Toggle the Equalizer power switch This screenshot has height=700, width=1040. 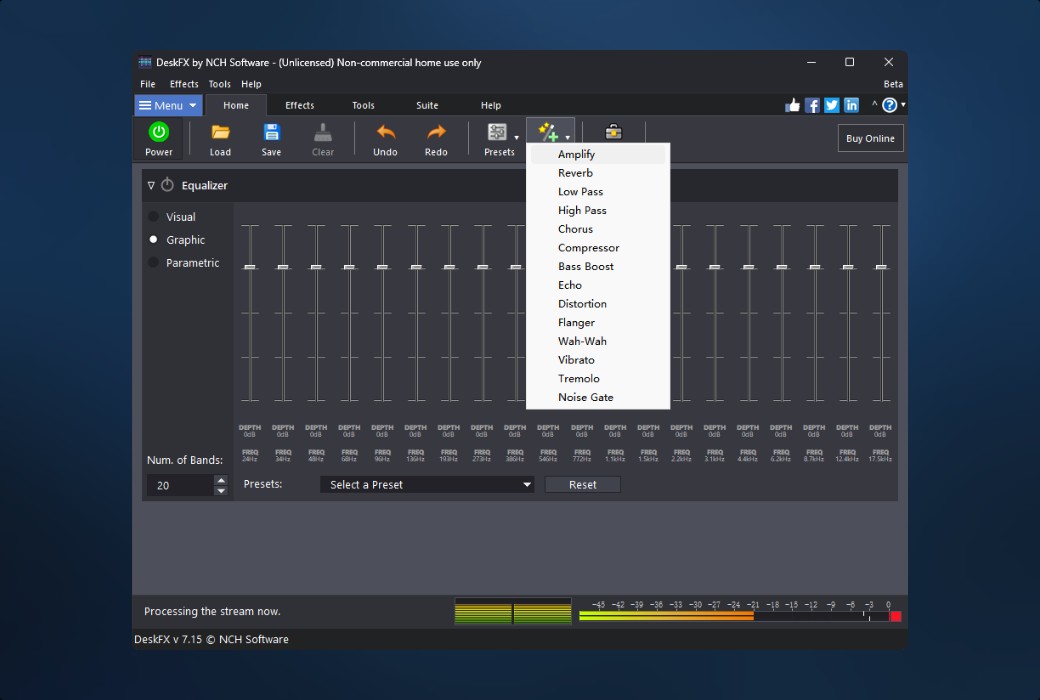click(x=166, y=184)
